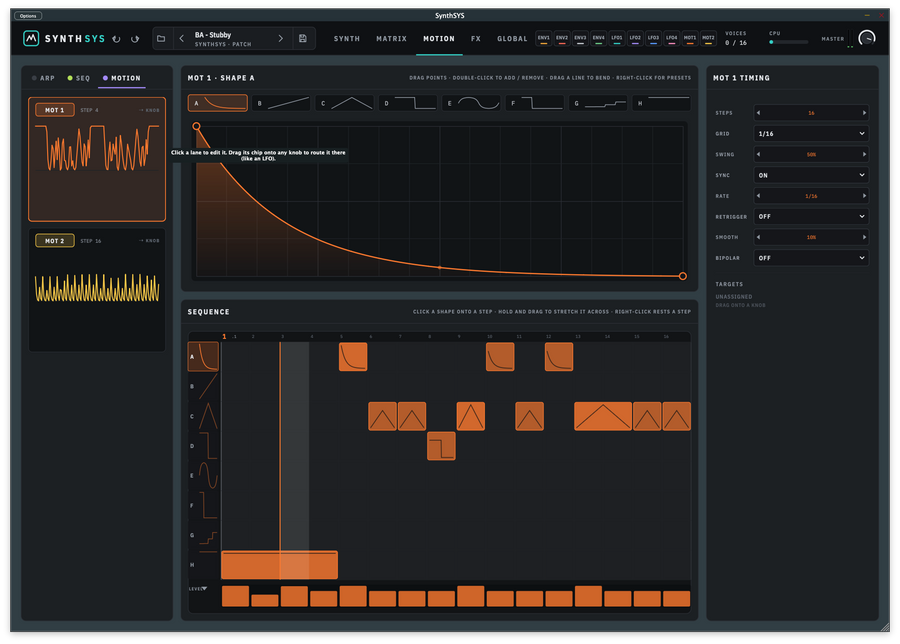Image resolution: width=900 pixels, height=644 pixels.
Task: Select the ENV2 modulation chip
Action: 562,38
